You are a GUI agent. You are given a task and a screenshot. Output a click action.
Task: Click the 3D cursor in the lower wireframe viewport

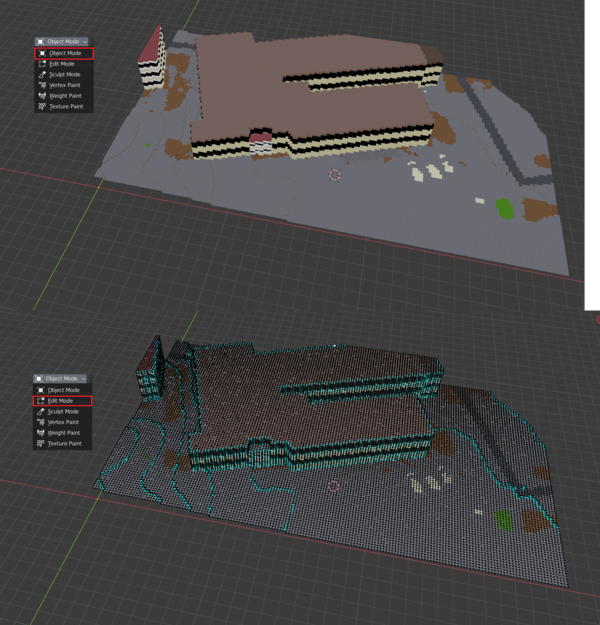[x=334, y=486]
